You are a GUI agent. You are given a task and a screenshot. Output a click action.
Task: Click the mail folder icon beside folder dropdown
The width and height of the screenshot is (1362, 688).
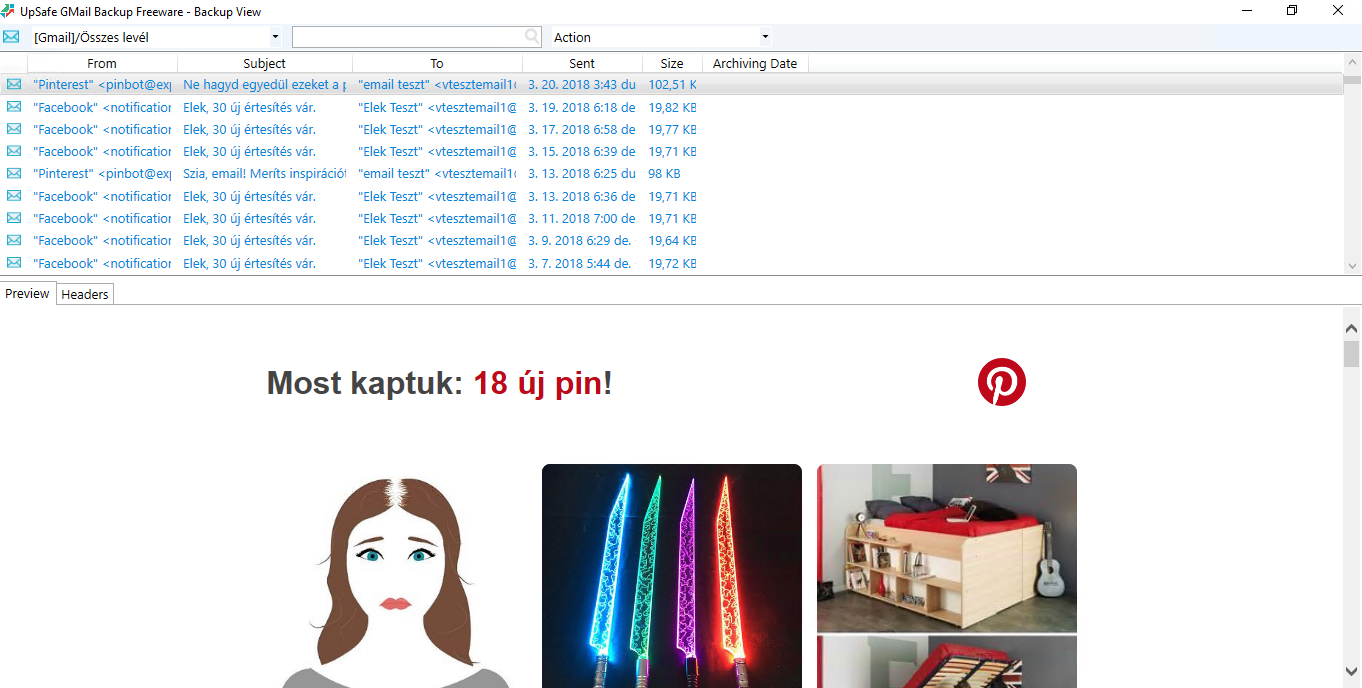pyautogui.click(x=11, y=37)
